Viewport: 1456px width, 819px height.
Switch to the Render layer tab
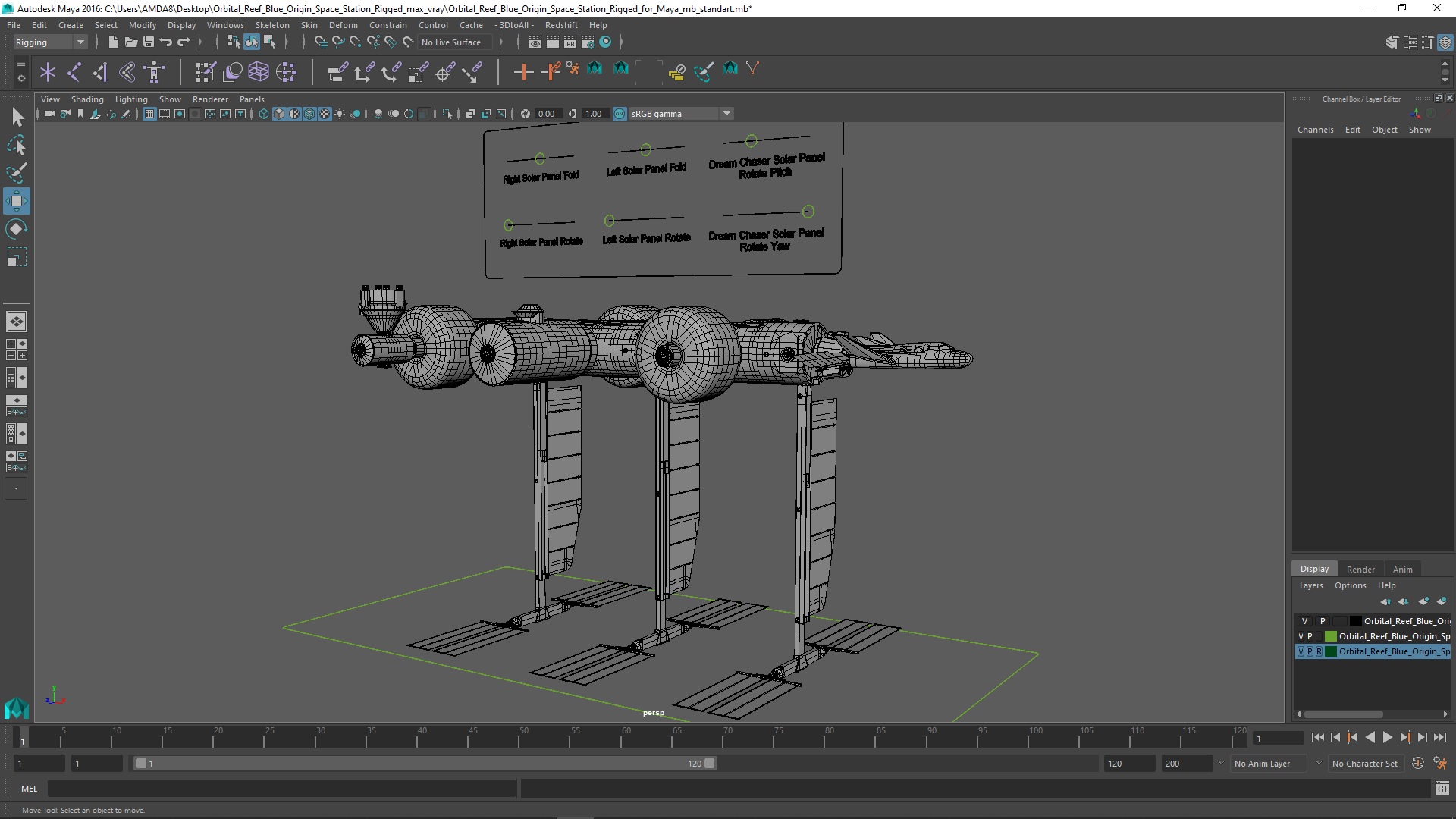pyautogui.click(x=1360, y=570)
